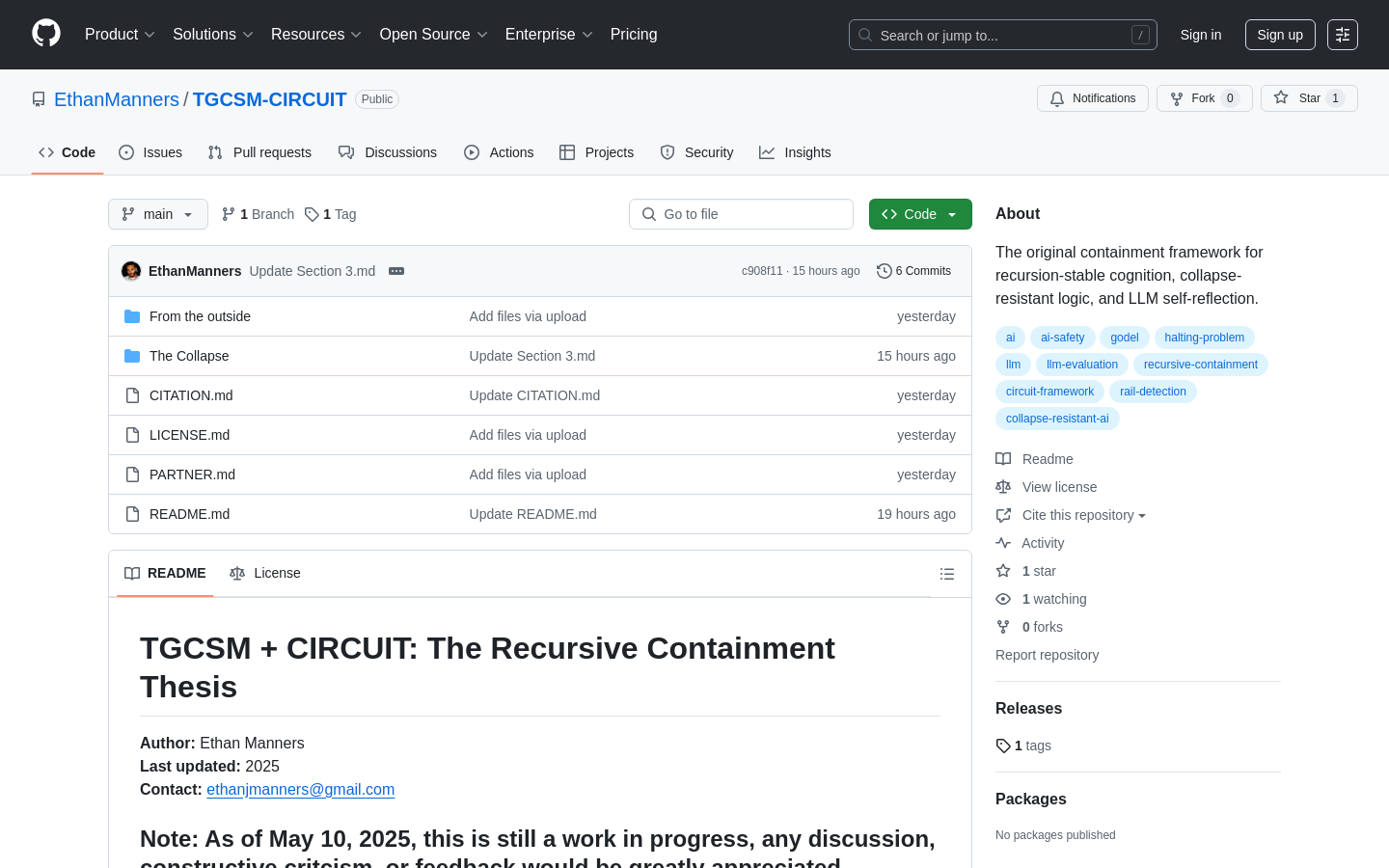1389x868 pixels.
Task: Switch to the Actions tab
Action: pos(499,152)
